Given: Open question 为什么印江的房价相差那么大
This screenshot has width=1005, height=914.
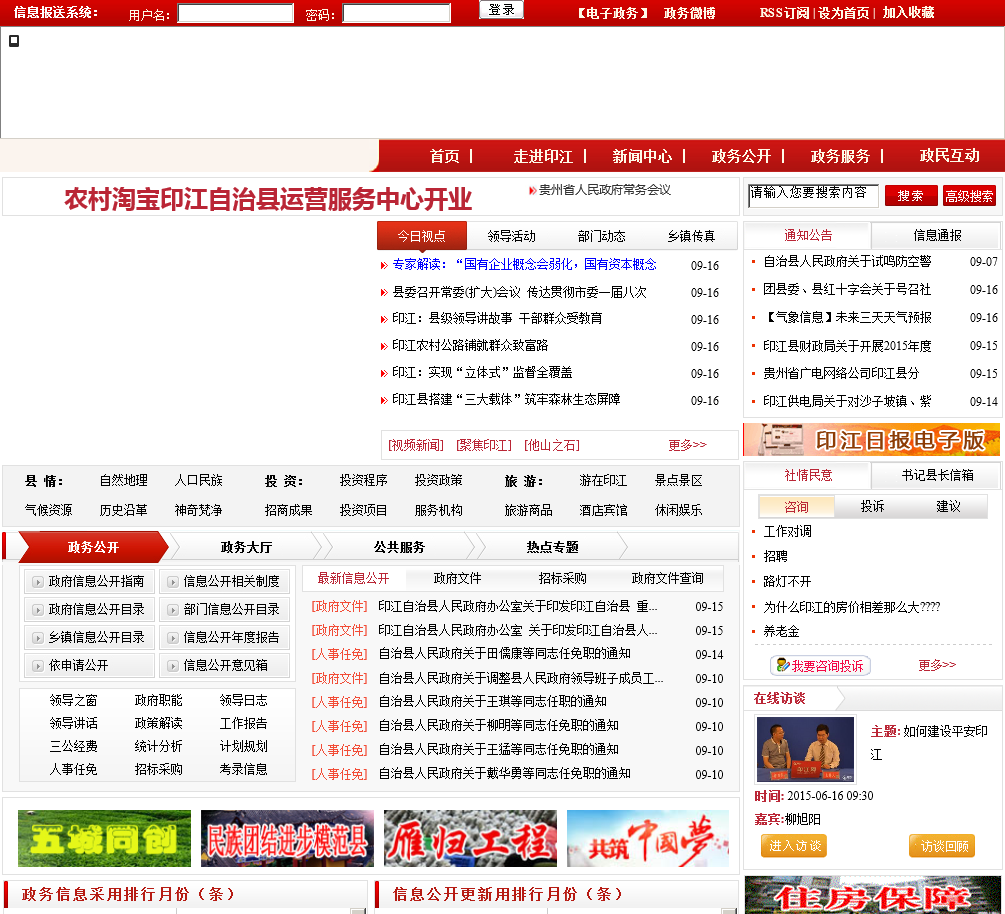Looking at the screenshot, I should click(852, 606).
